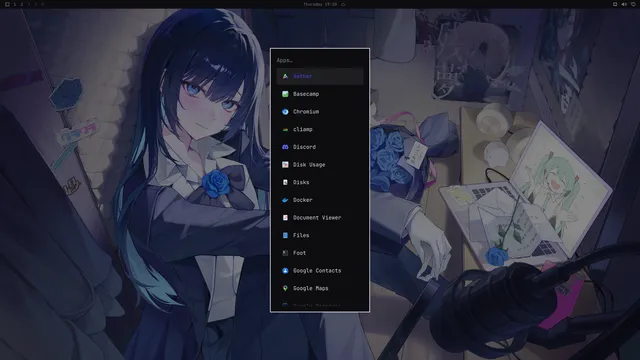Image resolution: width=640 pixels, height=360 pixels.
Task: Click the rightmost system tray icon
Action: tap(633, 4)
